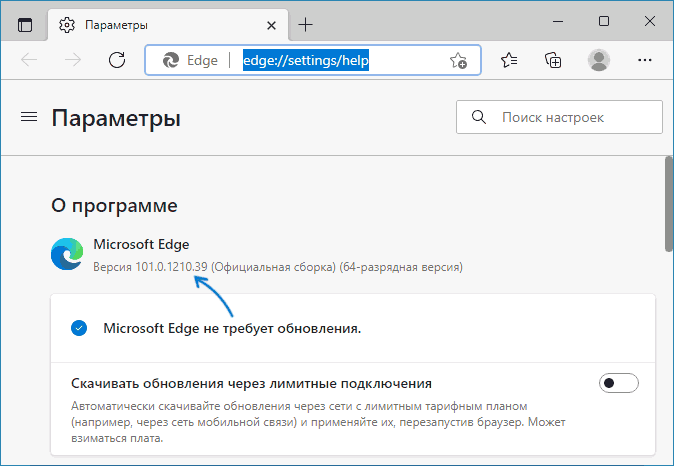Refresh the current page
674x466 pixels.
(117, 60)
